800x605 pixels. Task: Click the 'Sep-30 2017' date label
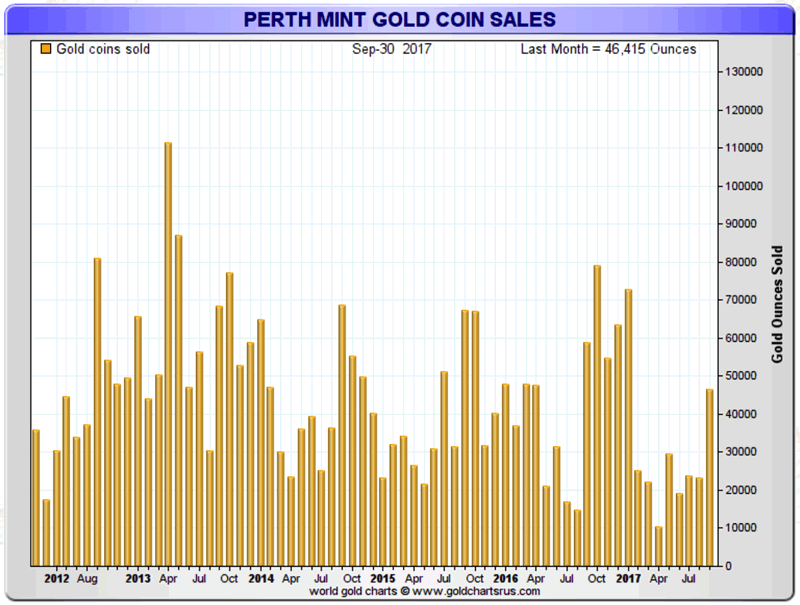390,49
